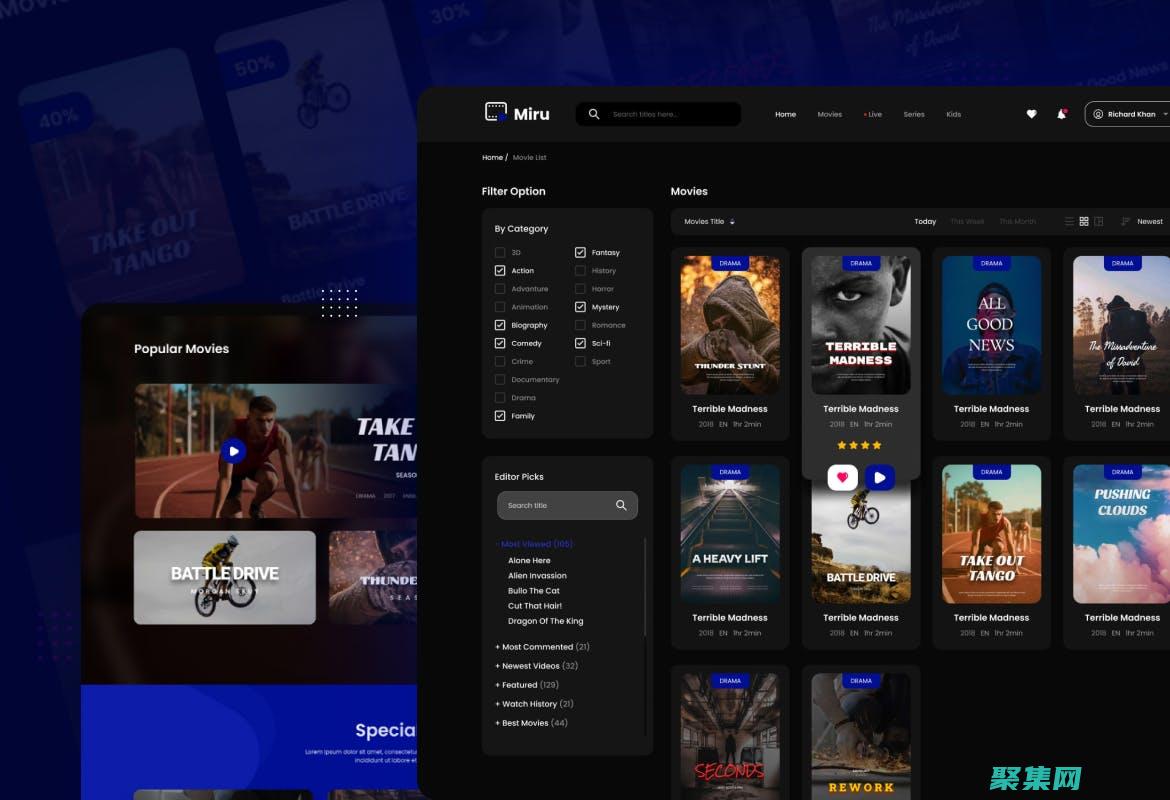Image resolution: width=1170 pixels, height=800 pixels.
Task: Switch to list view layout icon
Action: 1069,222
